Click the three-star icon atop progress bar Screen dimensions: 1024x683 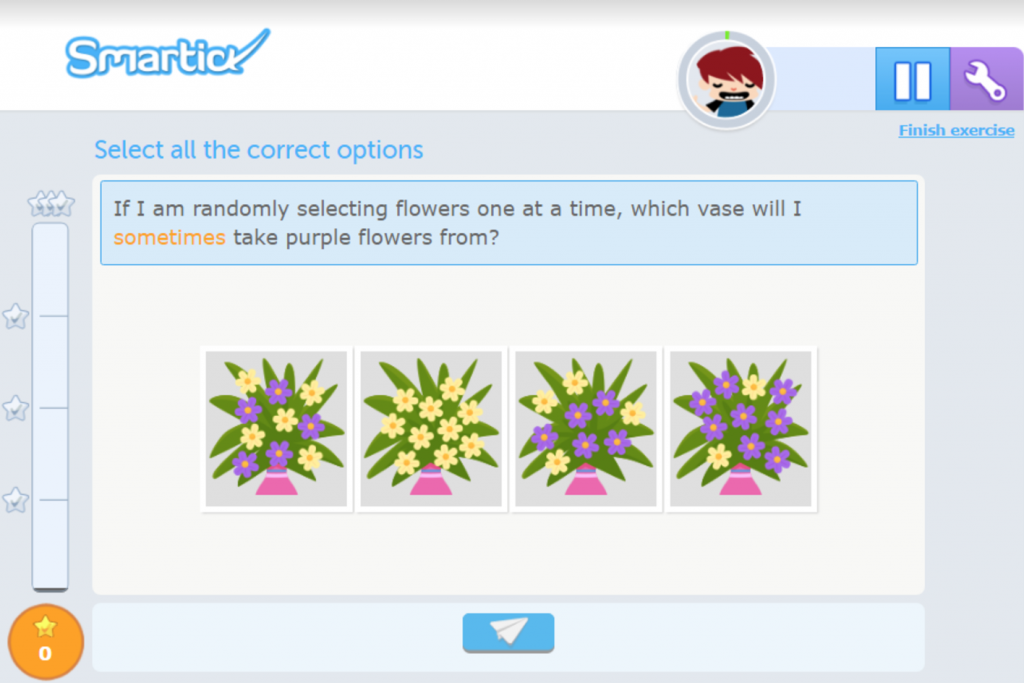pyautogui.click(x=50, y=204)
